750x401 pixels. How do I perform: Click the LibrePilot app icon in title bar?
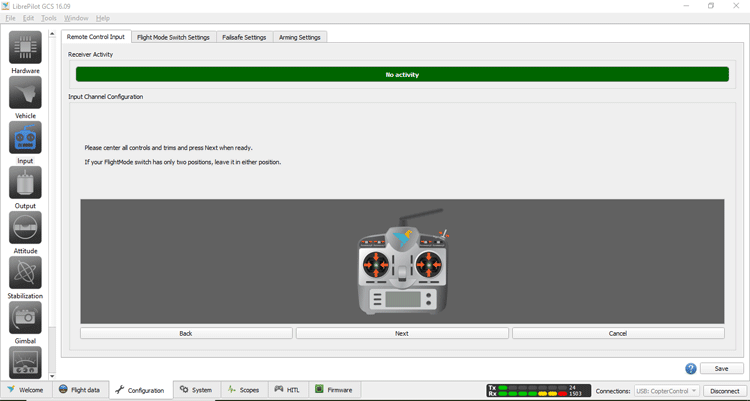5,6
